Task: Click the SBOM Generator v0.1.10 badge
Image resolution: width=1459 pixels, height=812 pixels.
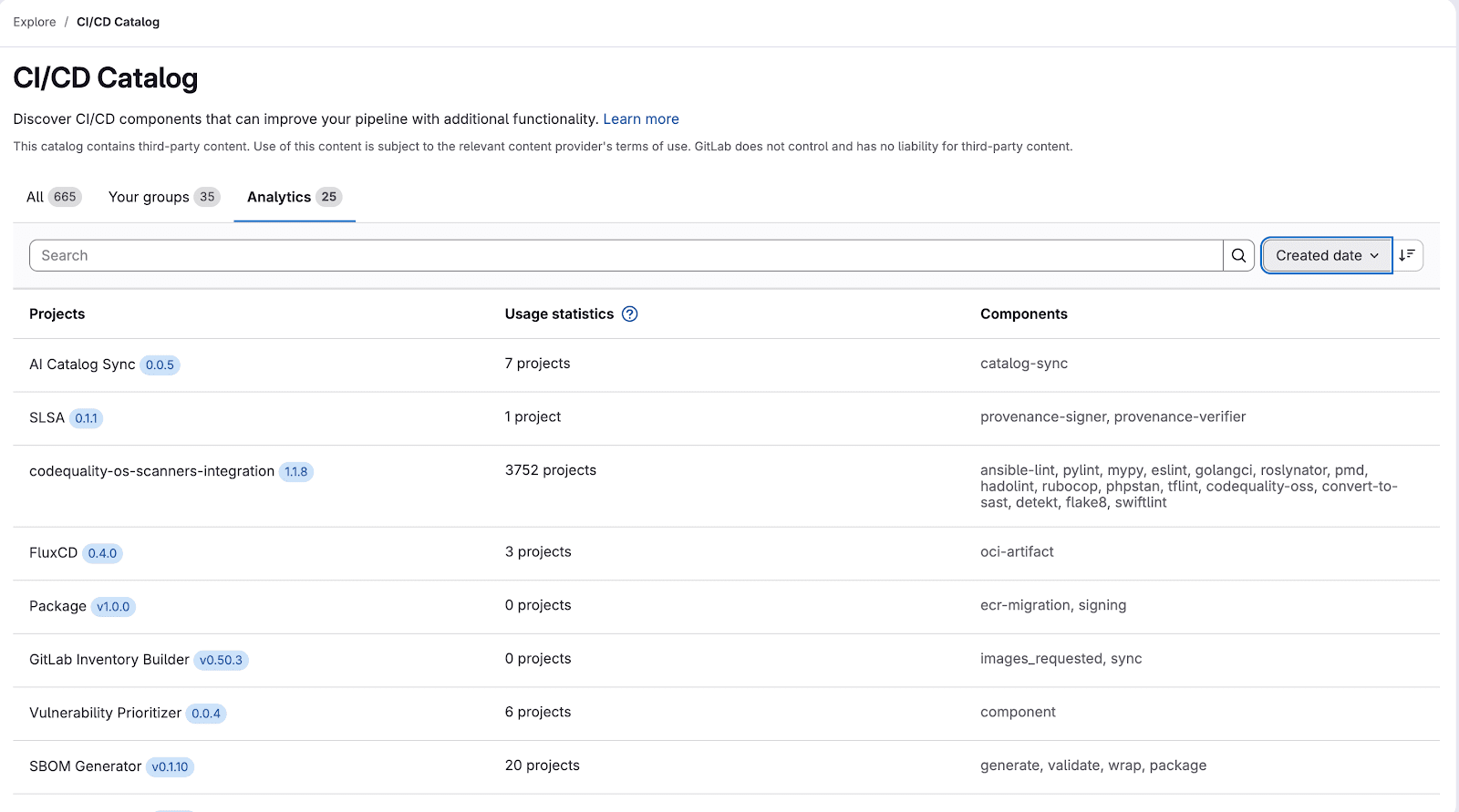Action: tap(170, 767)
